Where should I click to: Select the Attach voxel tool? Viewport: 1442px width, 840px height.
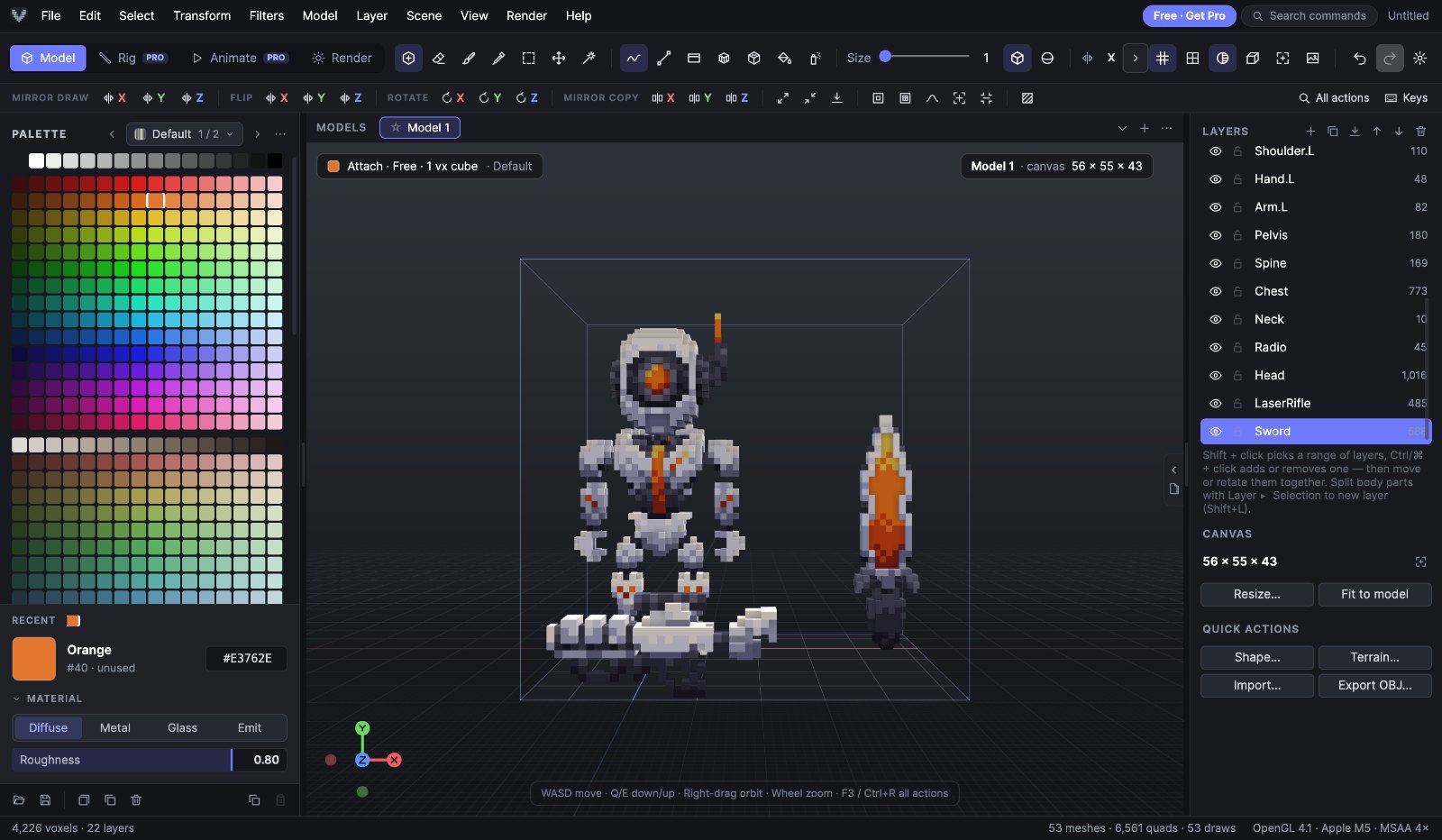(408, 58)
